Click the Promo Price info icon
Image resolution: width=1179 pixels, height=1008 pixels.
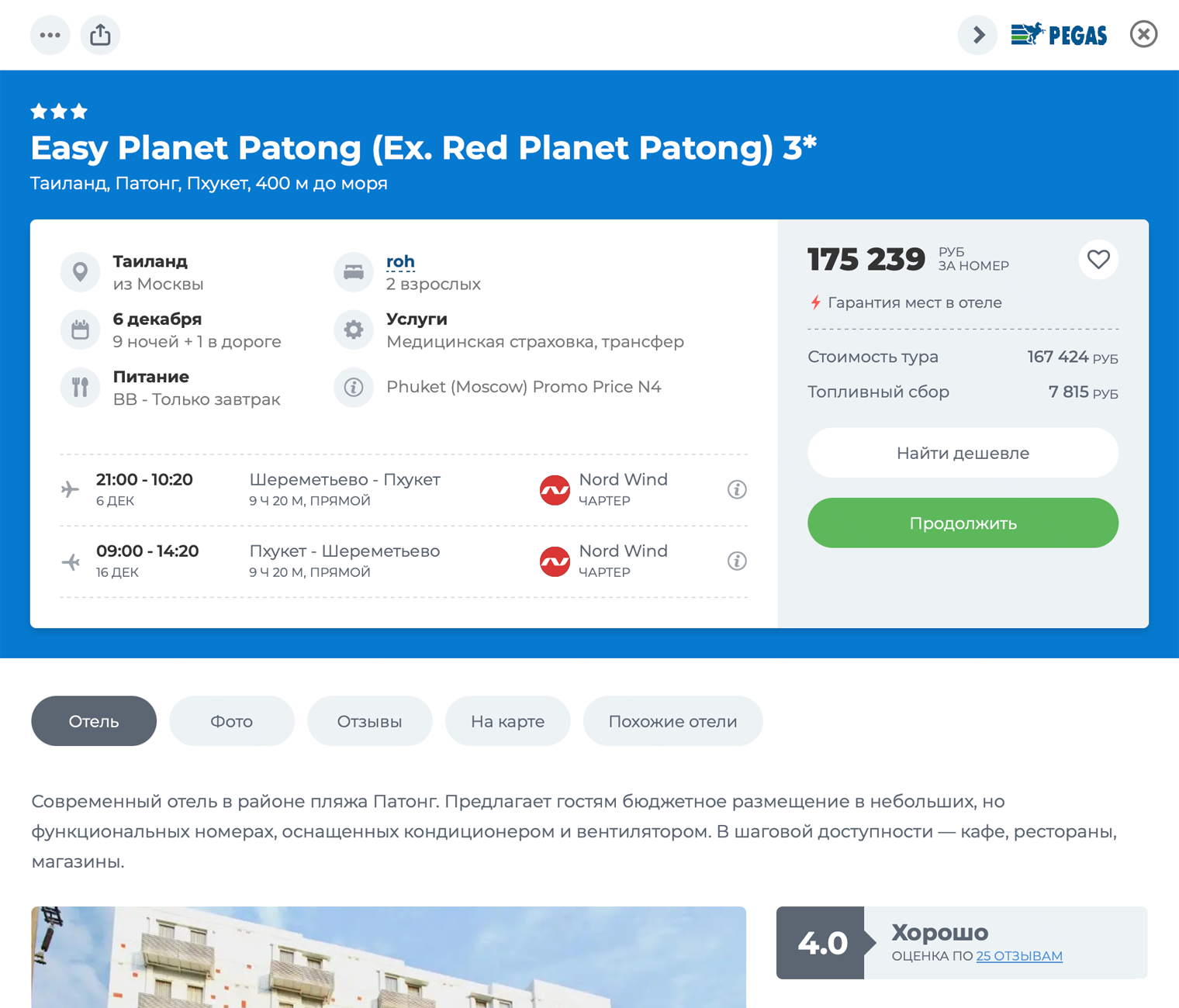point(354,387)
